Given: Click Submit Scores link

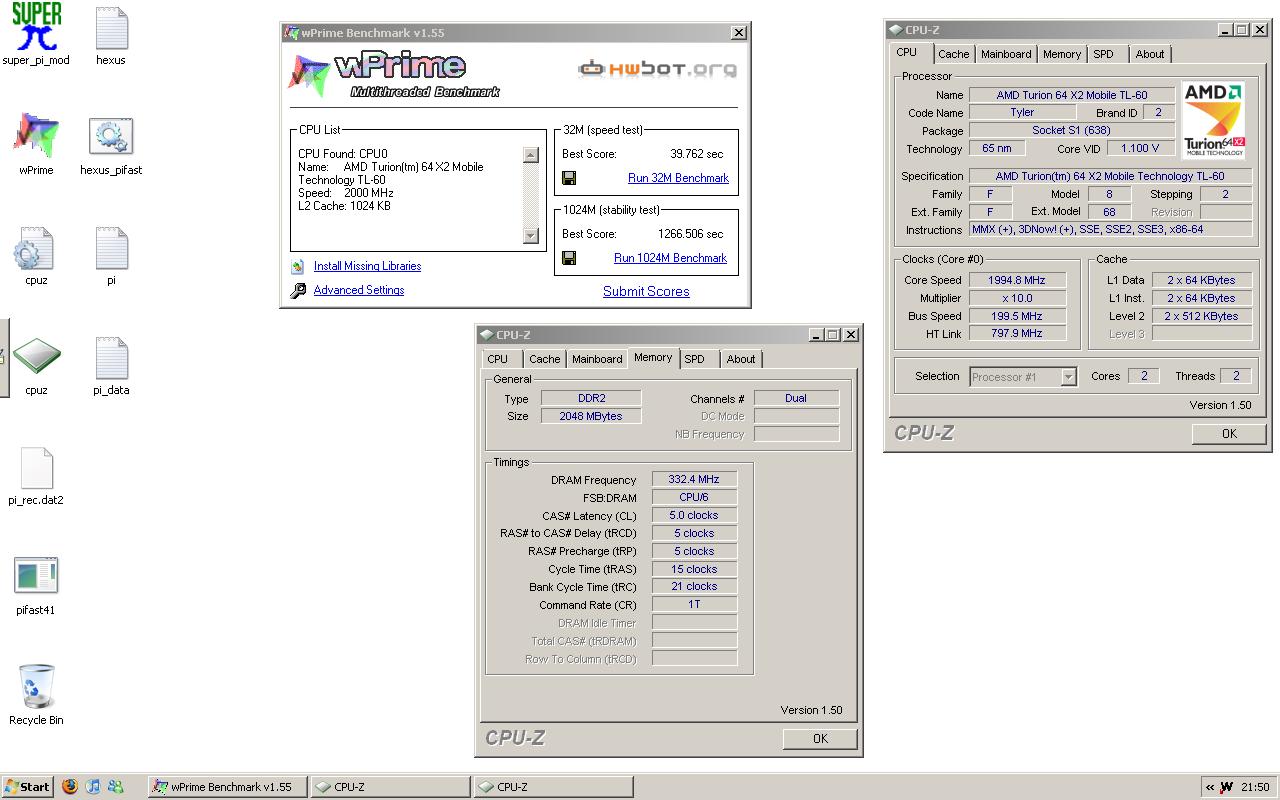Looking at the screenshot, I should (646, 292).
